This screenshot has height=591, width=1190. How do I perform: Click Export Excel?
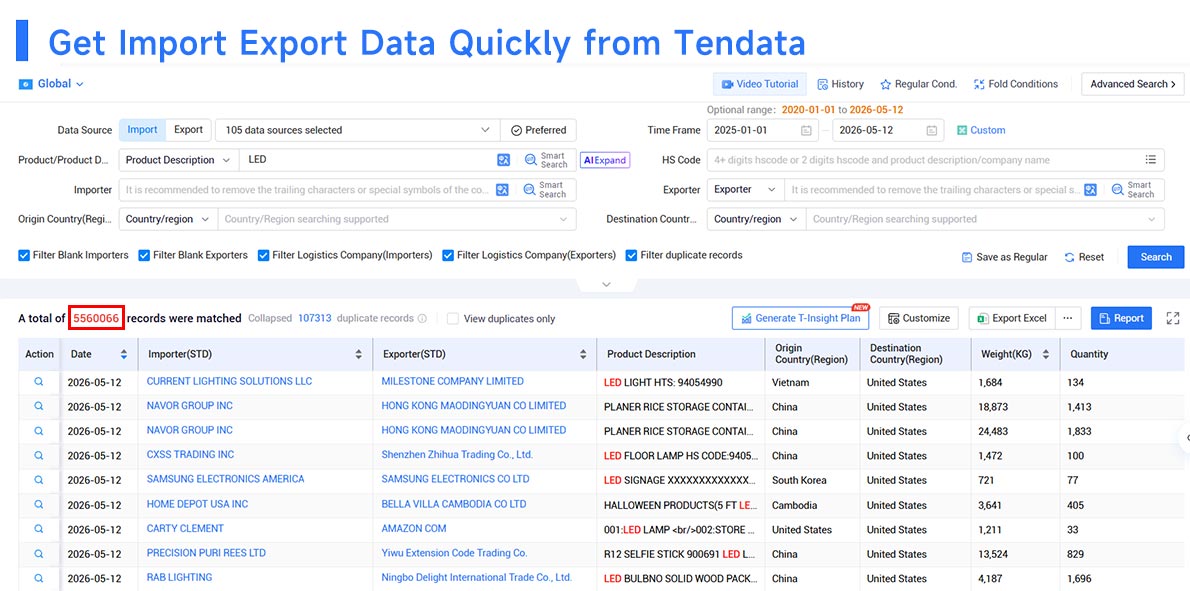pos(1012,319)
